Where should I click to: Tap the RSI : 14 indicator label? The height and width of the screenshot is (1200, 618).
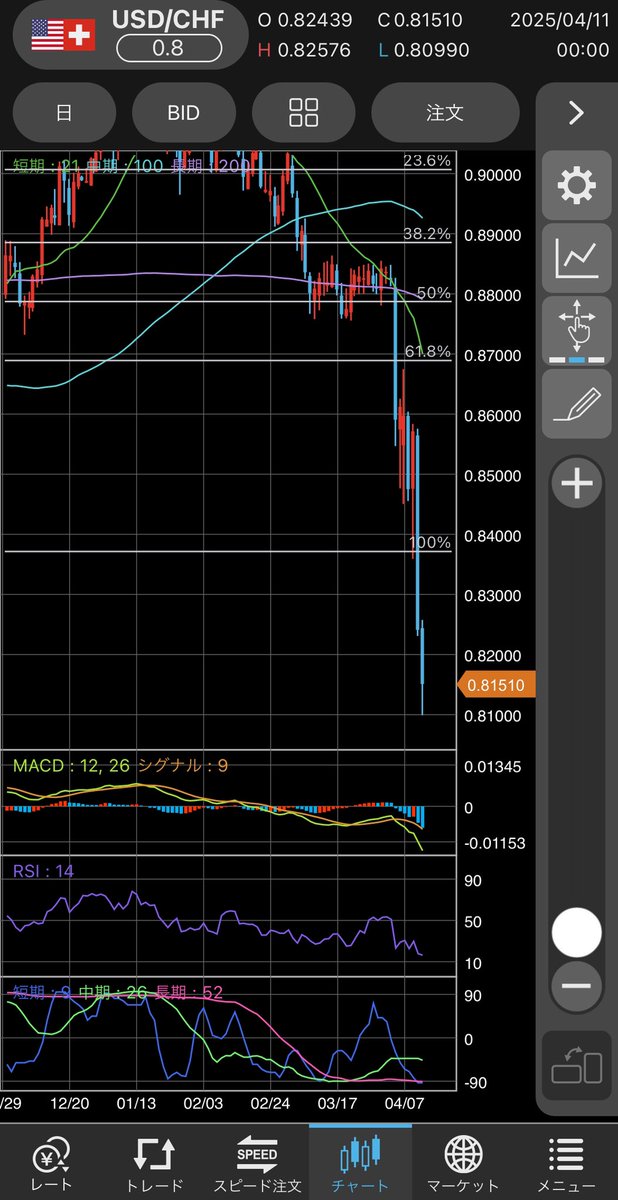pyautogui.click(x=43, y=871)
